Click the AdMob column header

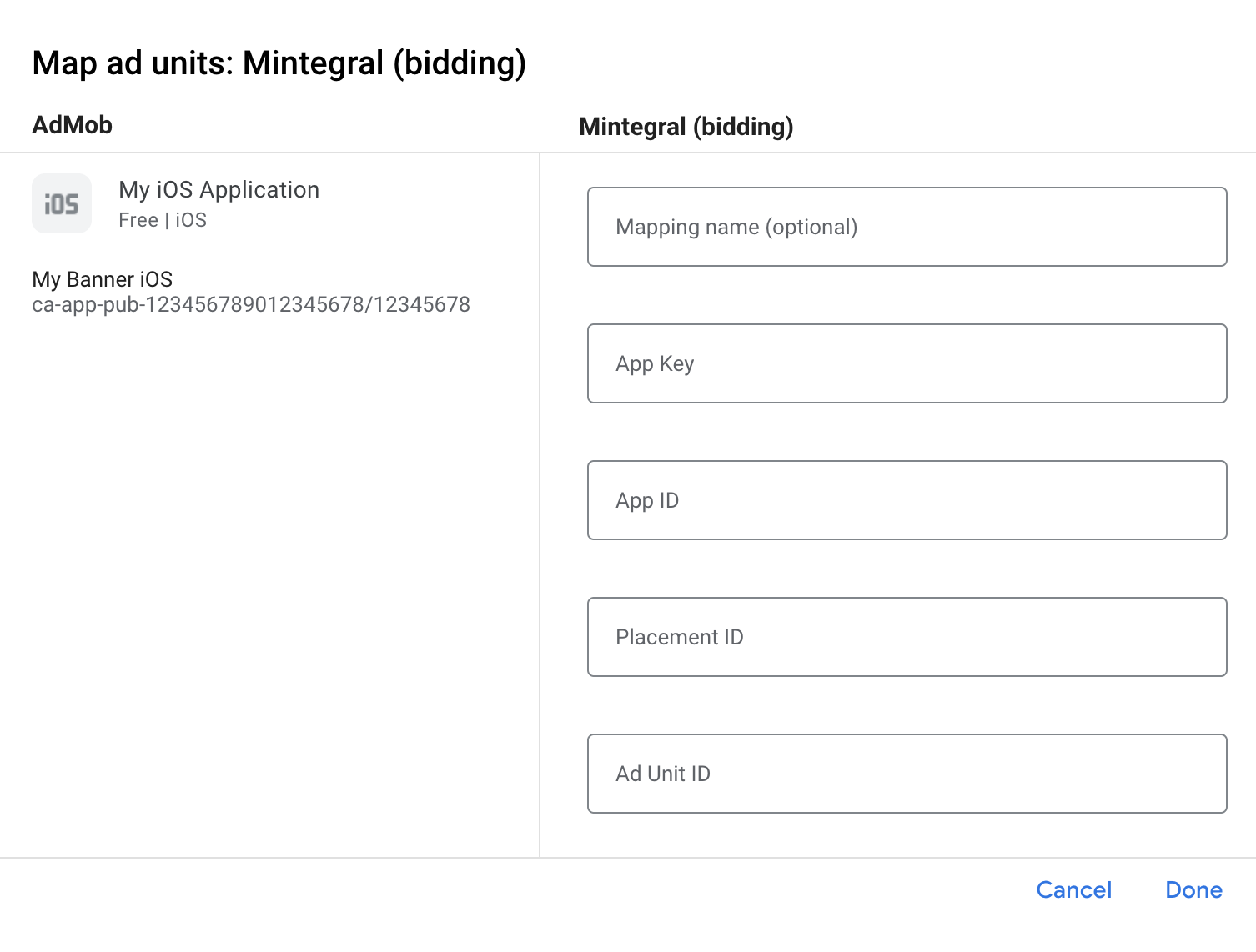click(x=72, y=125)
